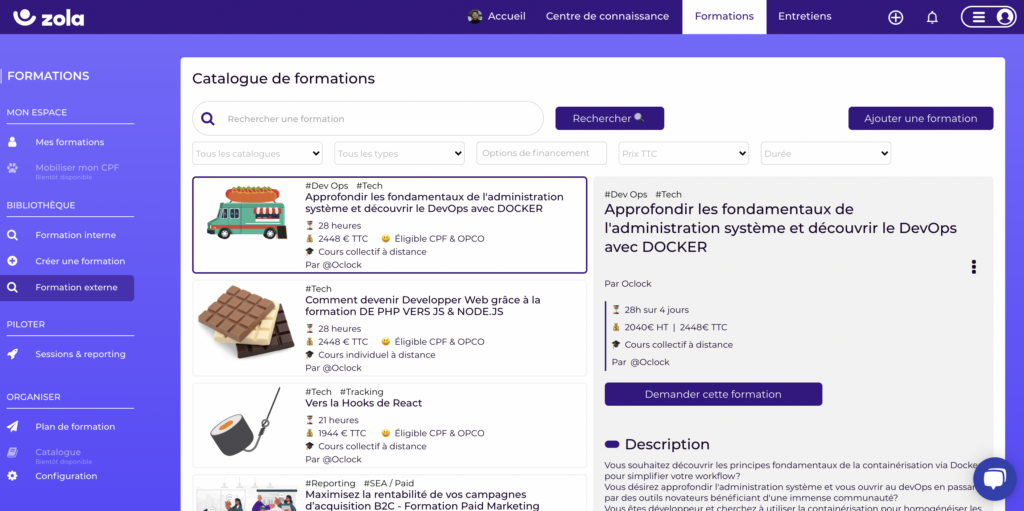Click 1944 € TTC price

[343, 433]
